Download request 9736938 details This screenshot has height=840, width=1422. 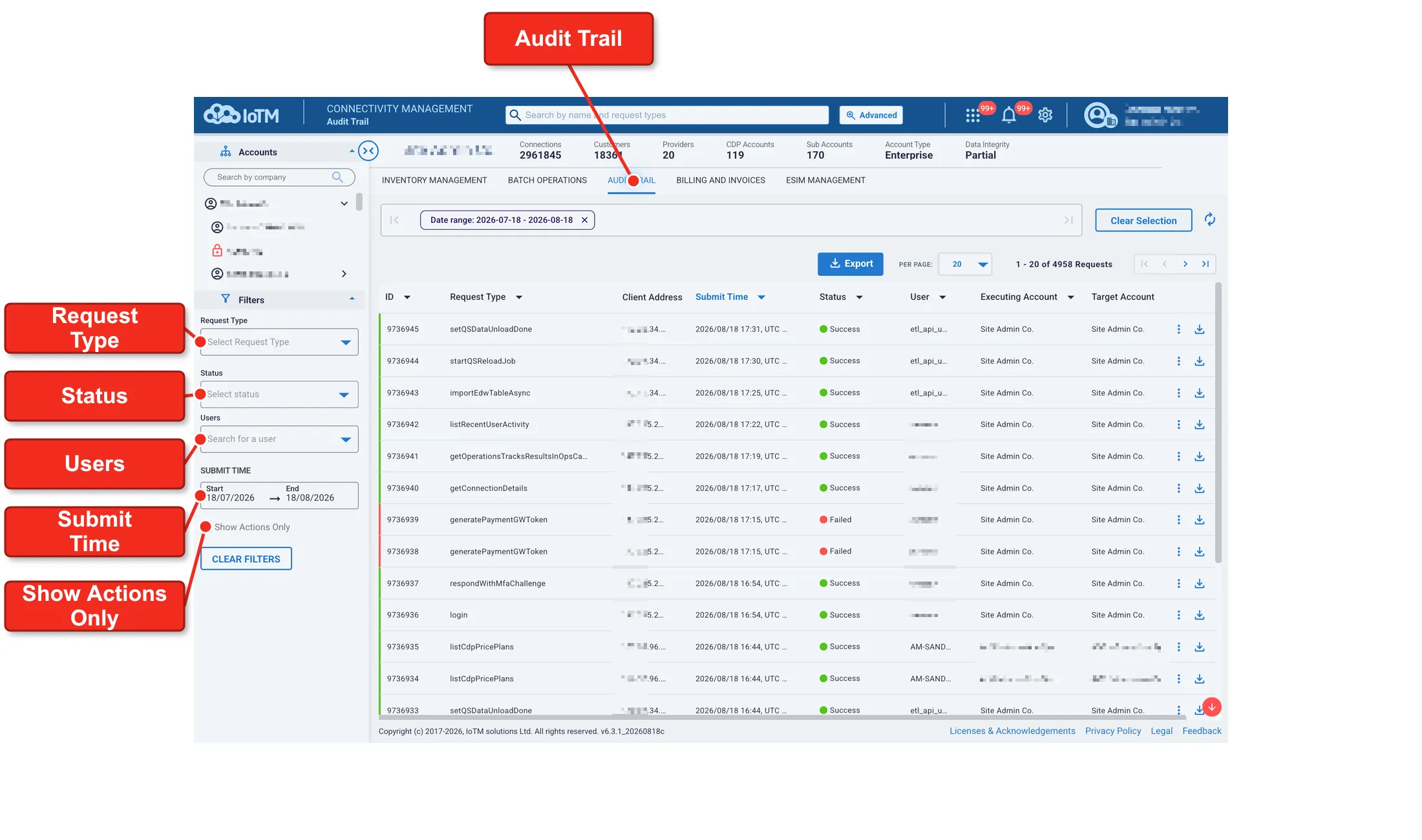tap(1200, 552)
